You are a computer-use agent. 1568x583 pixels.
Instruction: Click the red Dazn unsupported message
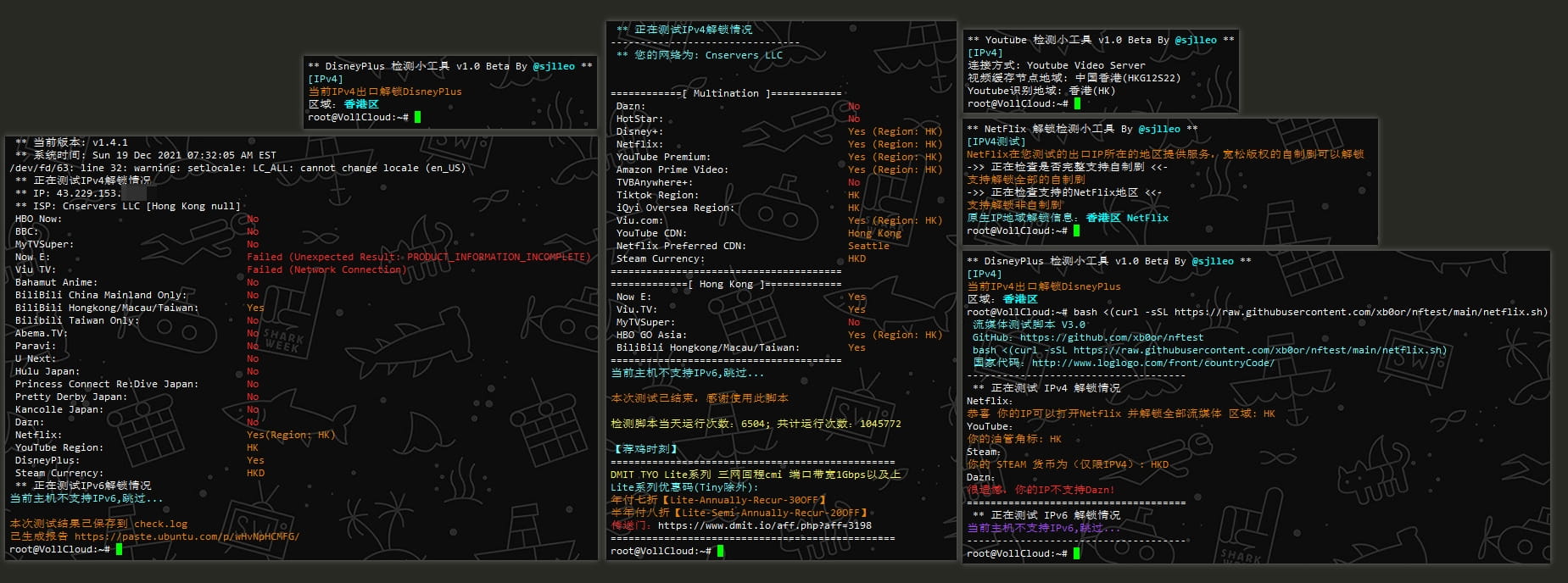[1041, 490]
